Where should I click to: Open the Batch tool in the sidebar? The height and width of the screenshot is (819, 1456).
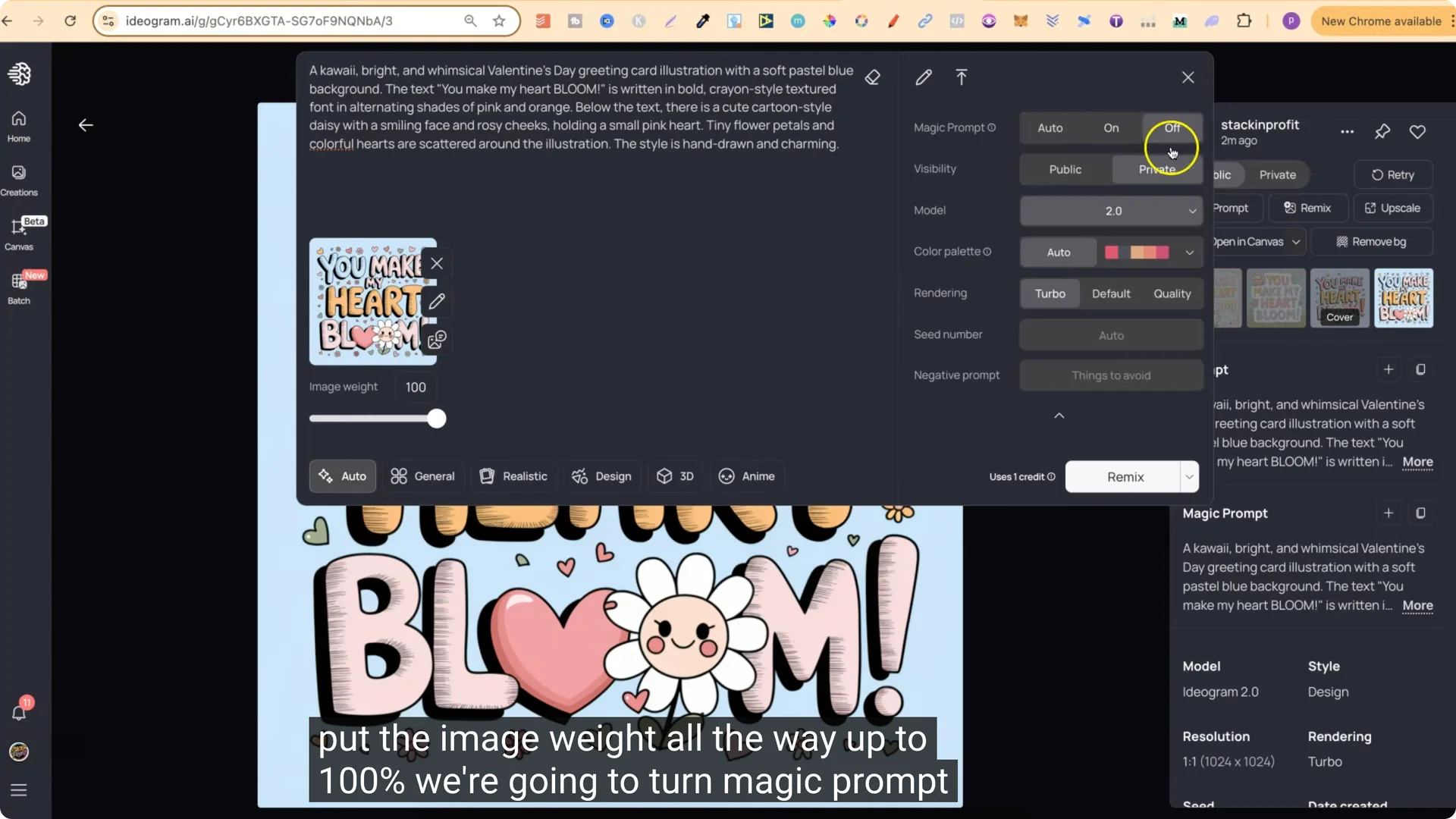(x=19, y=288)
